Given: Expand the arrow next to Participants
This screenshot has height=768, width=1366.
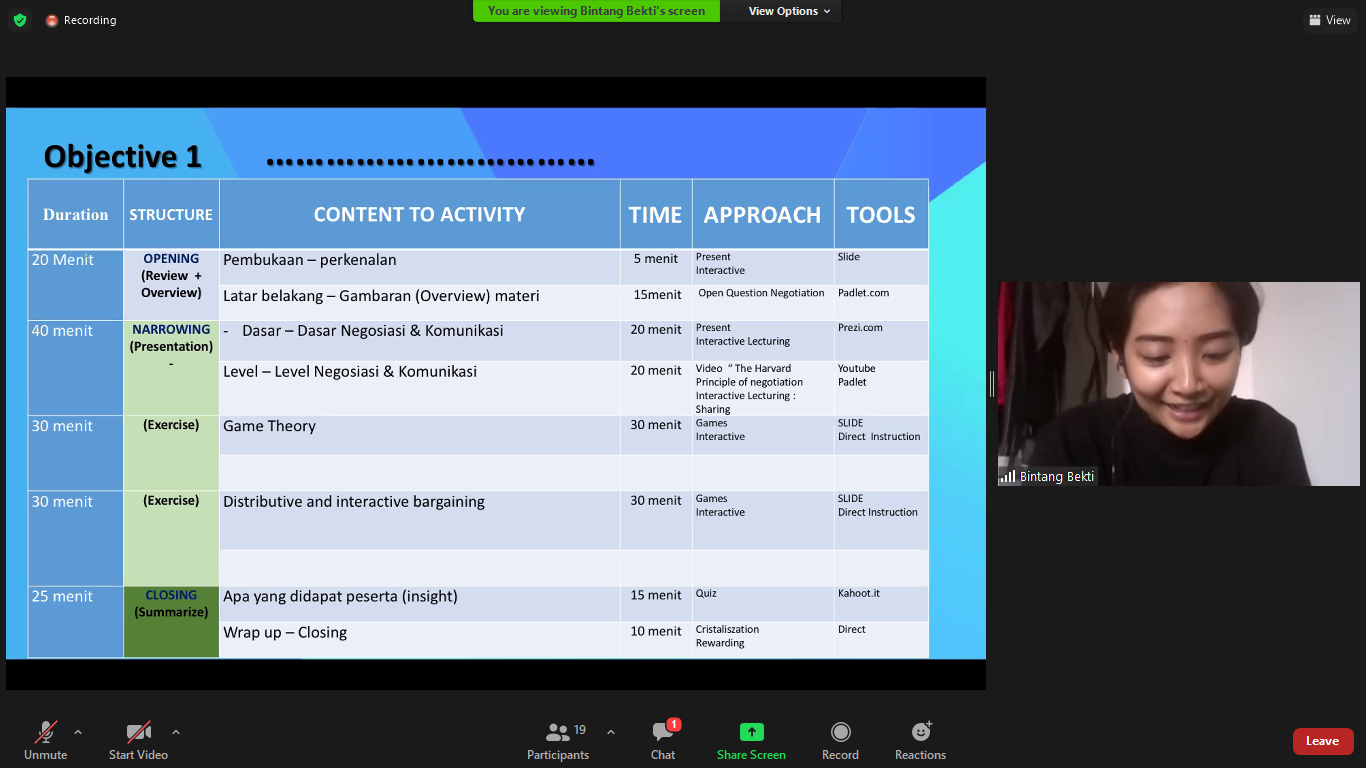Looking at the screenshot, I should (x=611, y=731).
